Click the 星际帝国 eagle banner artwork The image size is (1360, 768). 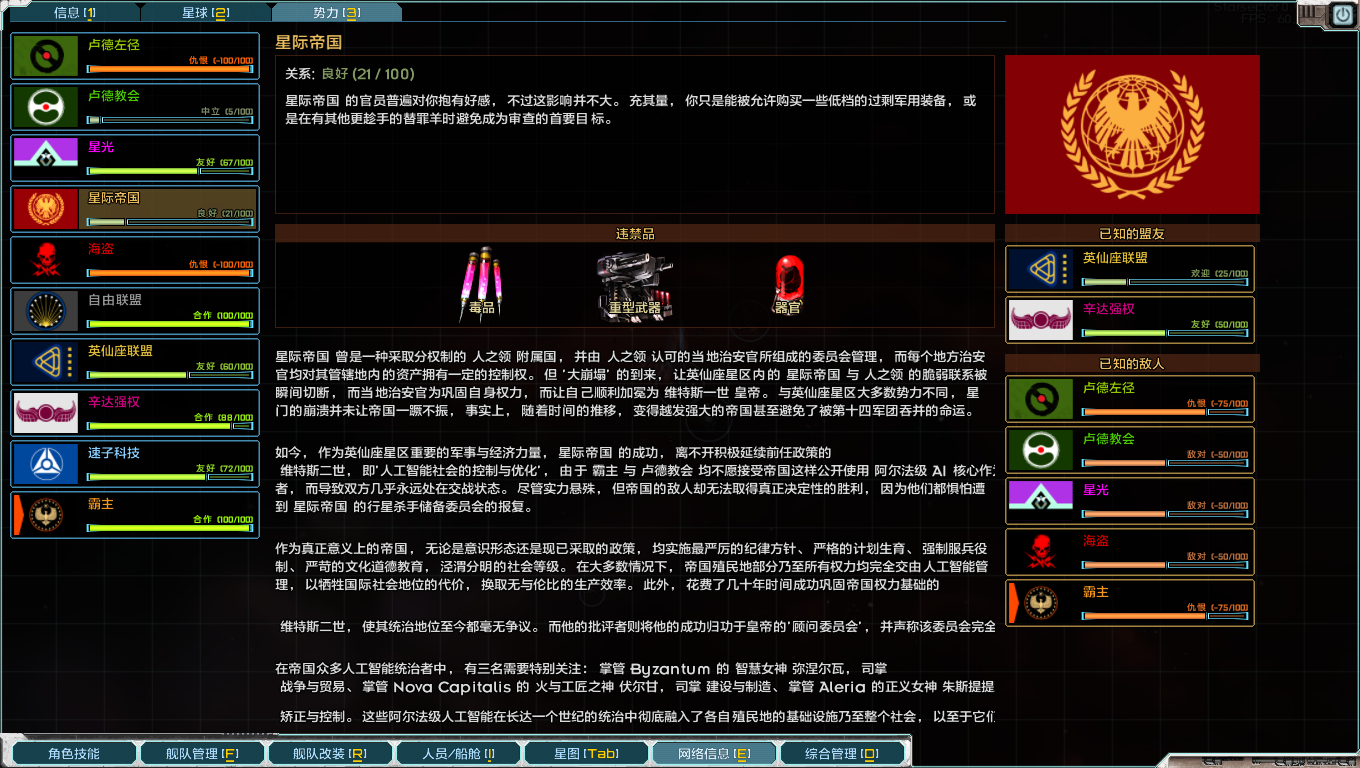1131,134
